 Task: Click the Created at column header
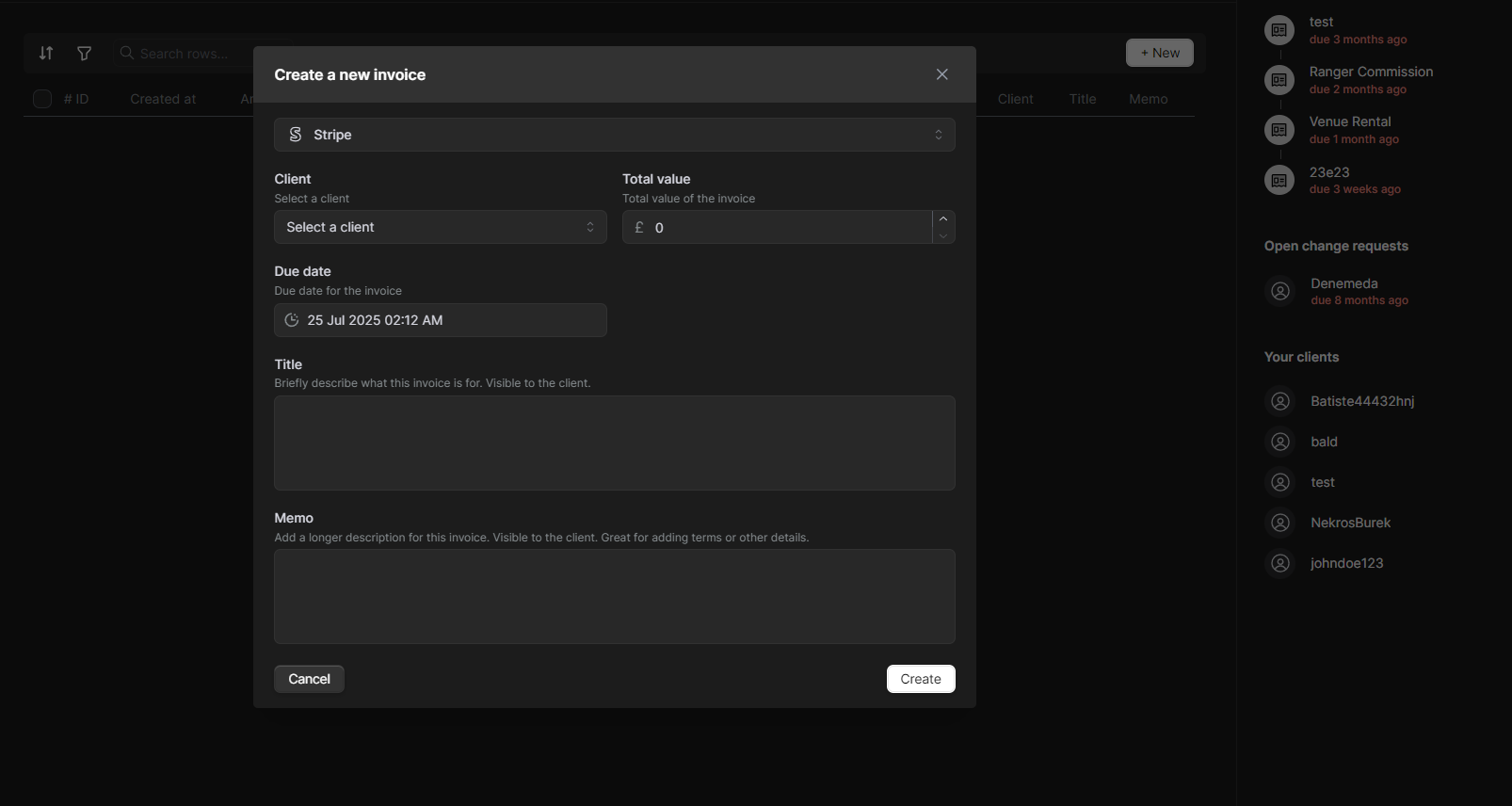pyautogui.click(x=163, y=99)
